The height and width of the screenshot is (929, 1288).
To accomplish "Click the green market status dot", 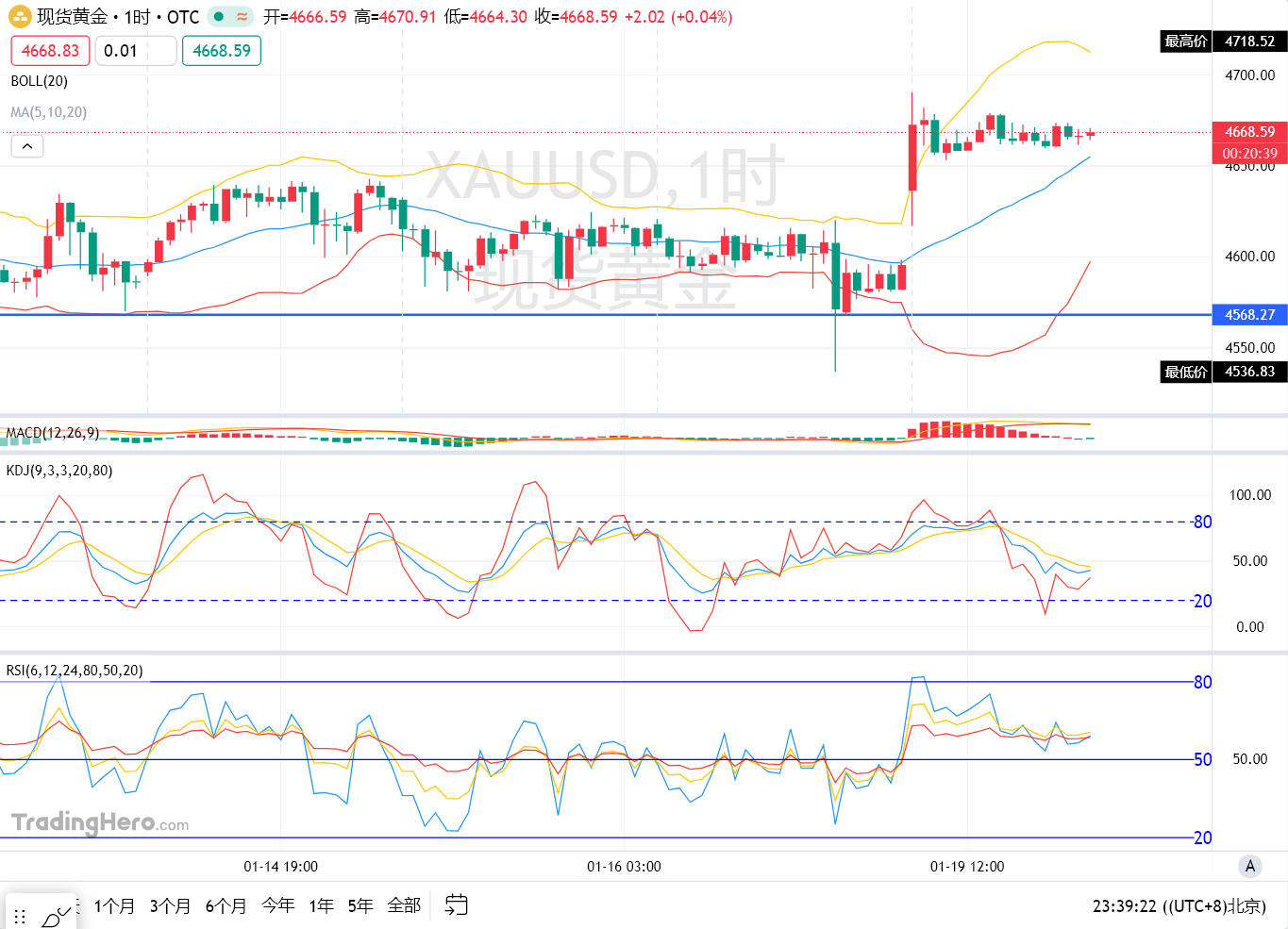I will coord(219,16).
